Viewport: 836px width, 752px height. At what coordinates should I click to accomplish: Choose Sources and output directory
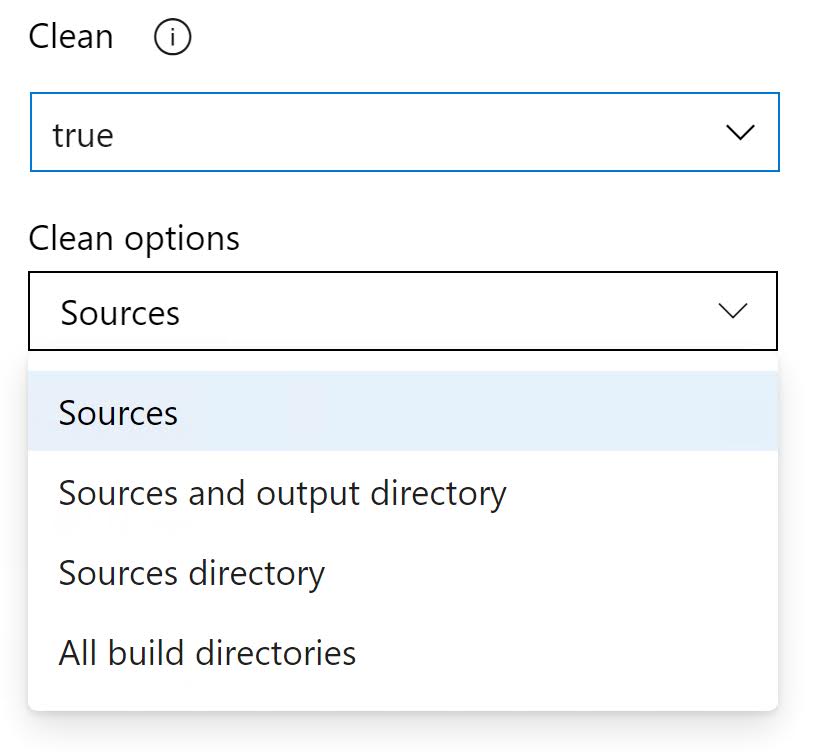[x=282, y=493]
